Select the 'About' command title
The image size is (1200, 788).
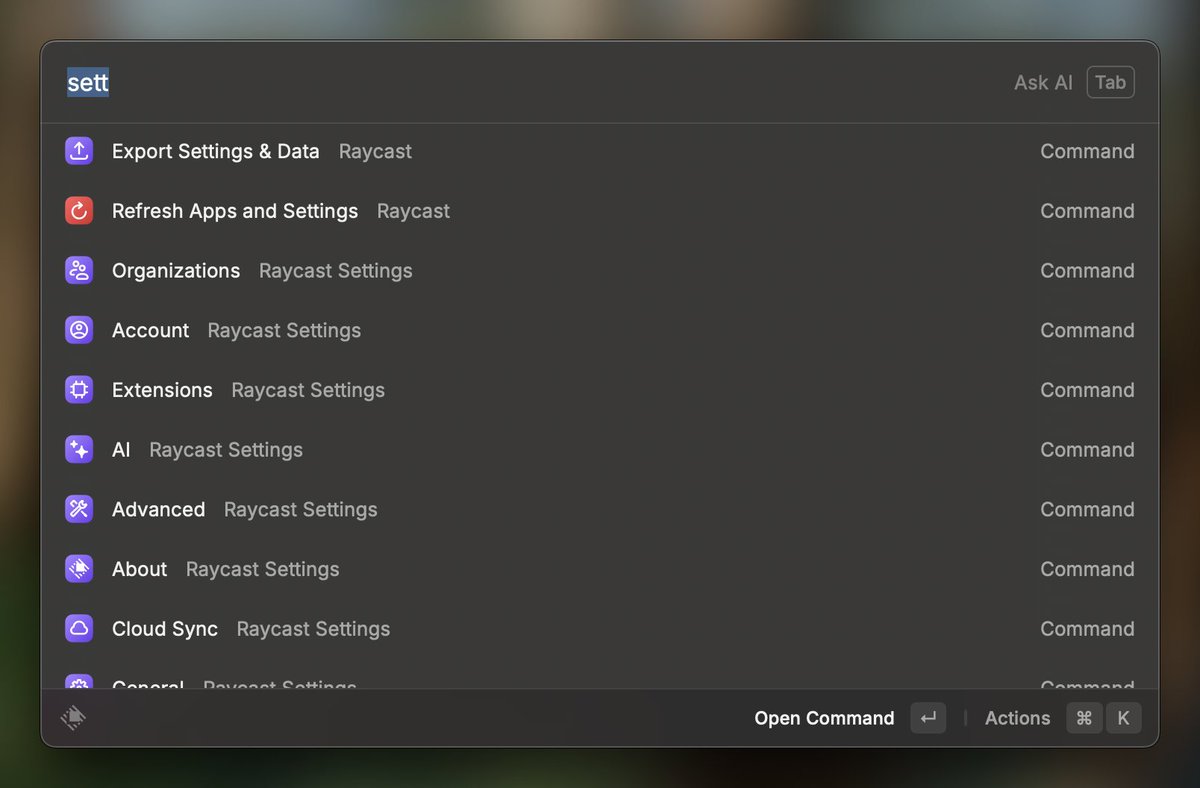139,569
